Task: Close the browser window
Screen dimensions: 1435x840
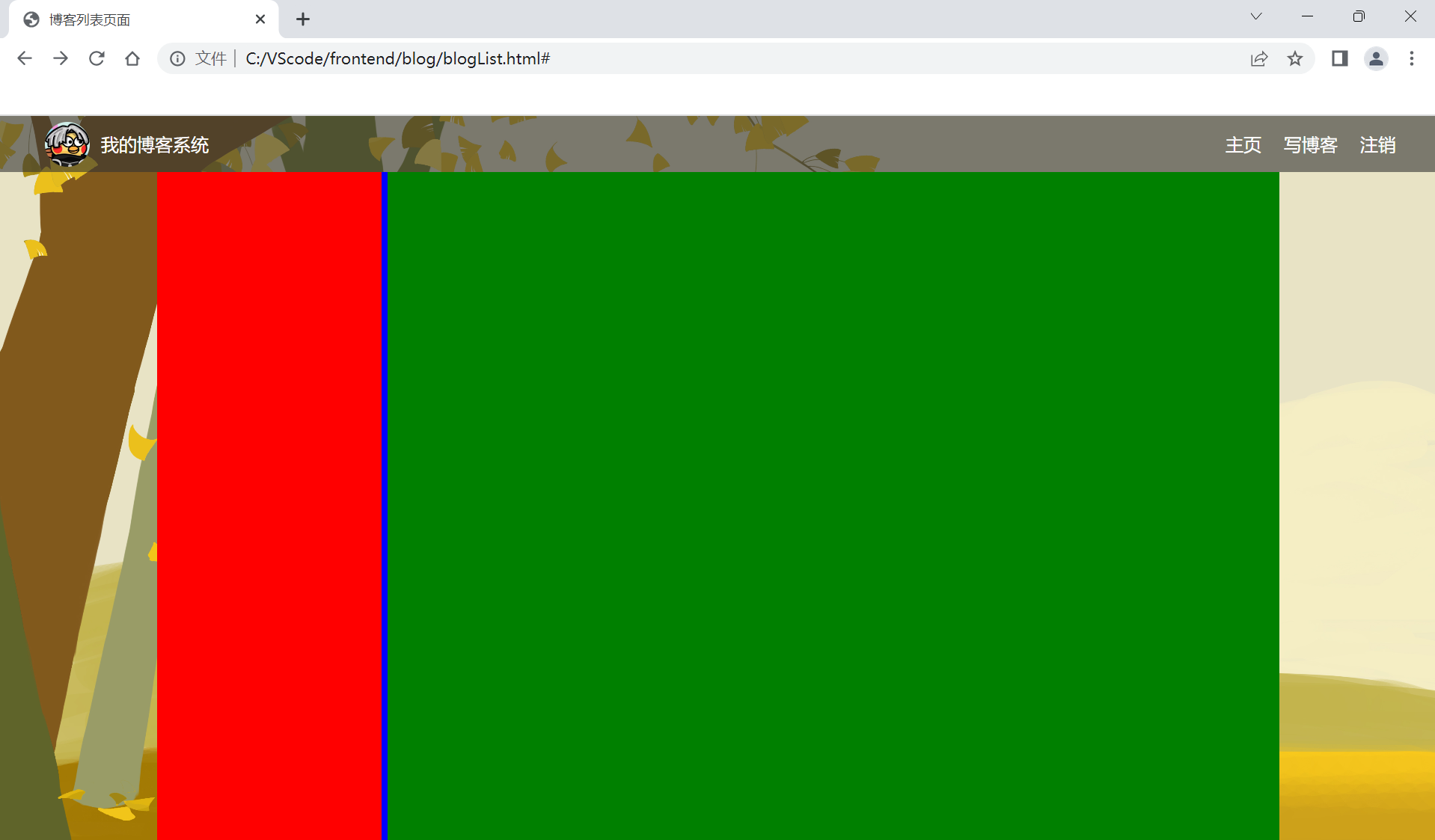Action: (1410, 16)
